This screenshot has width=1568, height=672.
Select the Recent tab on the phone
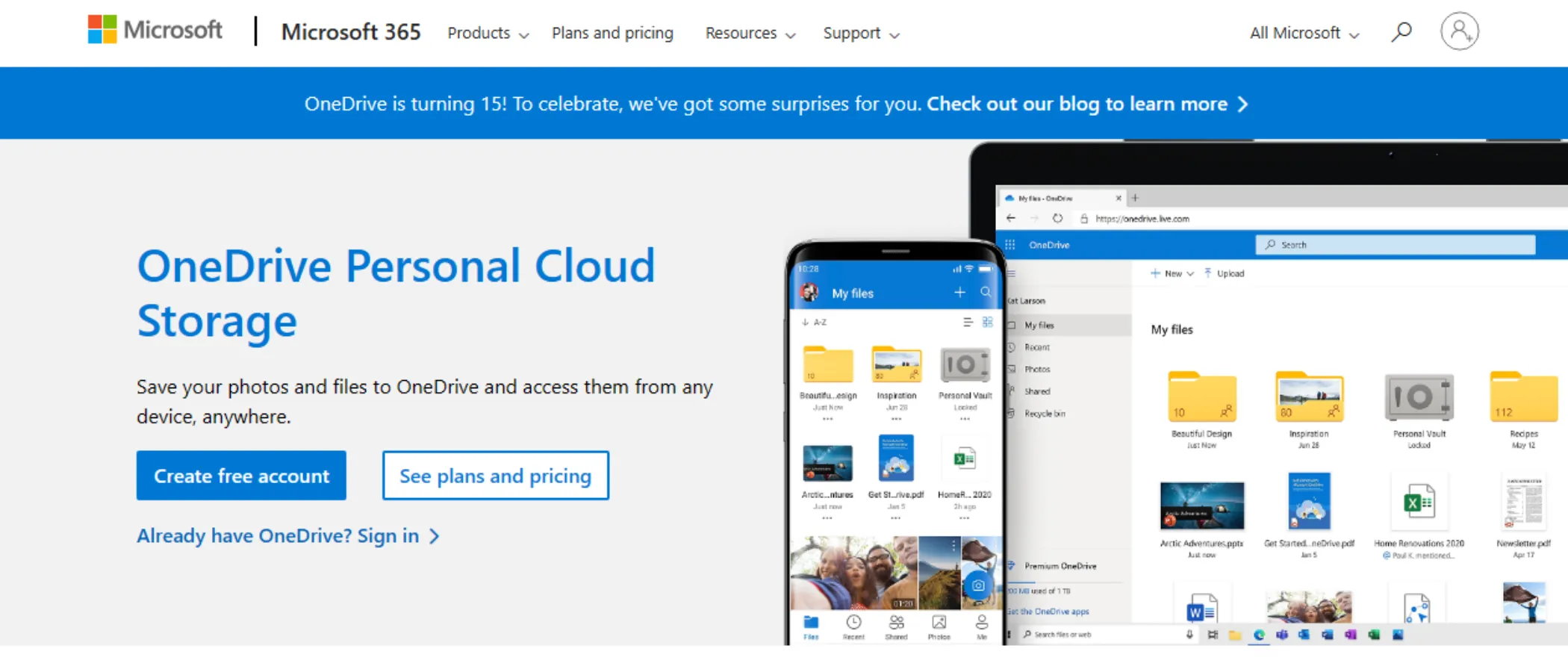coord(853,627)
